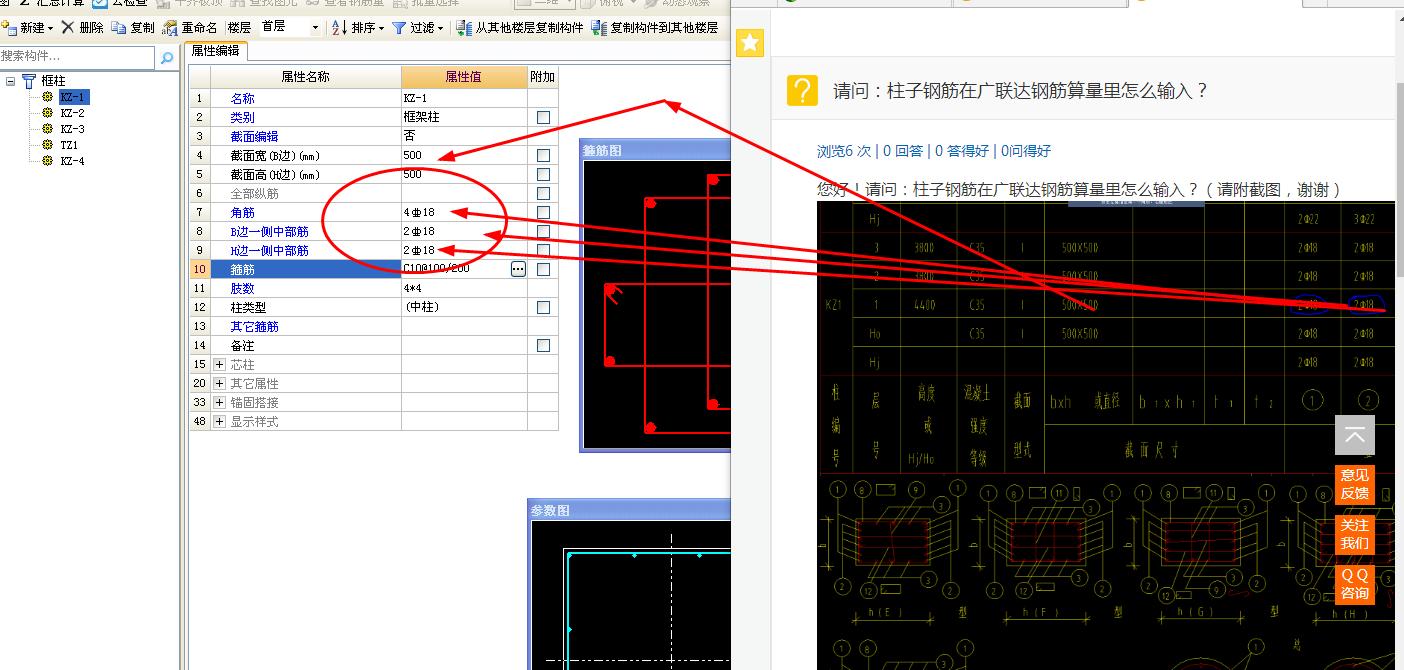Click the 截面编辑 property name
Viewport: 1404px width, 670px height.
(254, 136)
